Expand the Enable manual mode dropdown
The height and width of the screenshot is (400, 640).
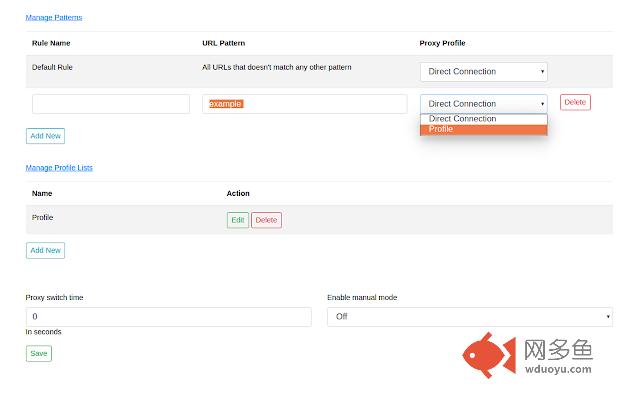[x=469, y=316]
